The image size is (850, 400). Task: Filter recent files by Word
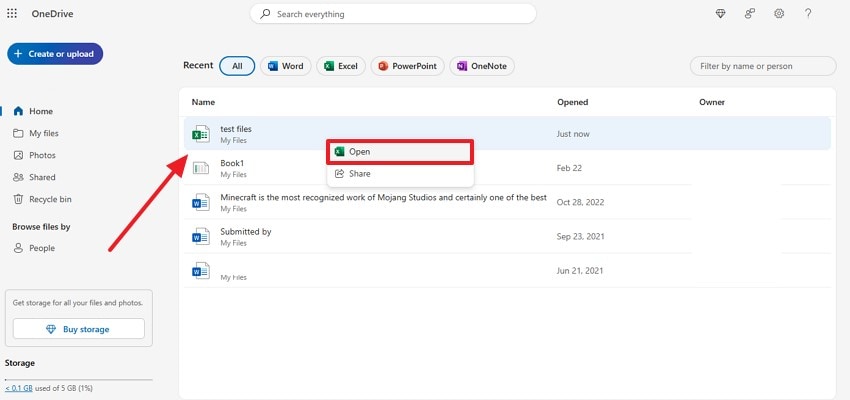[x=284, y=66]
